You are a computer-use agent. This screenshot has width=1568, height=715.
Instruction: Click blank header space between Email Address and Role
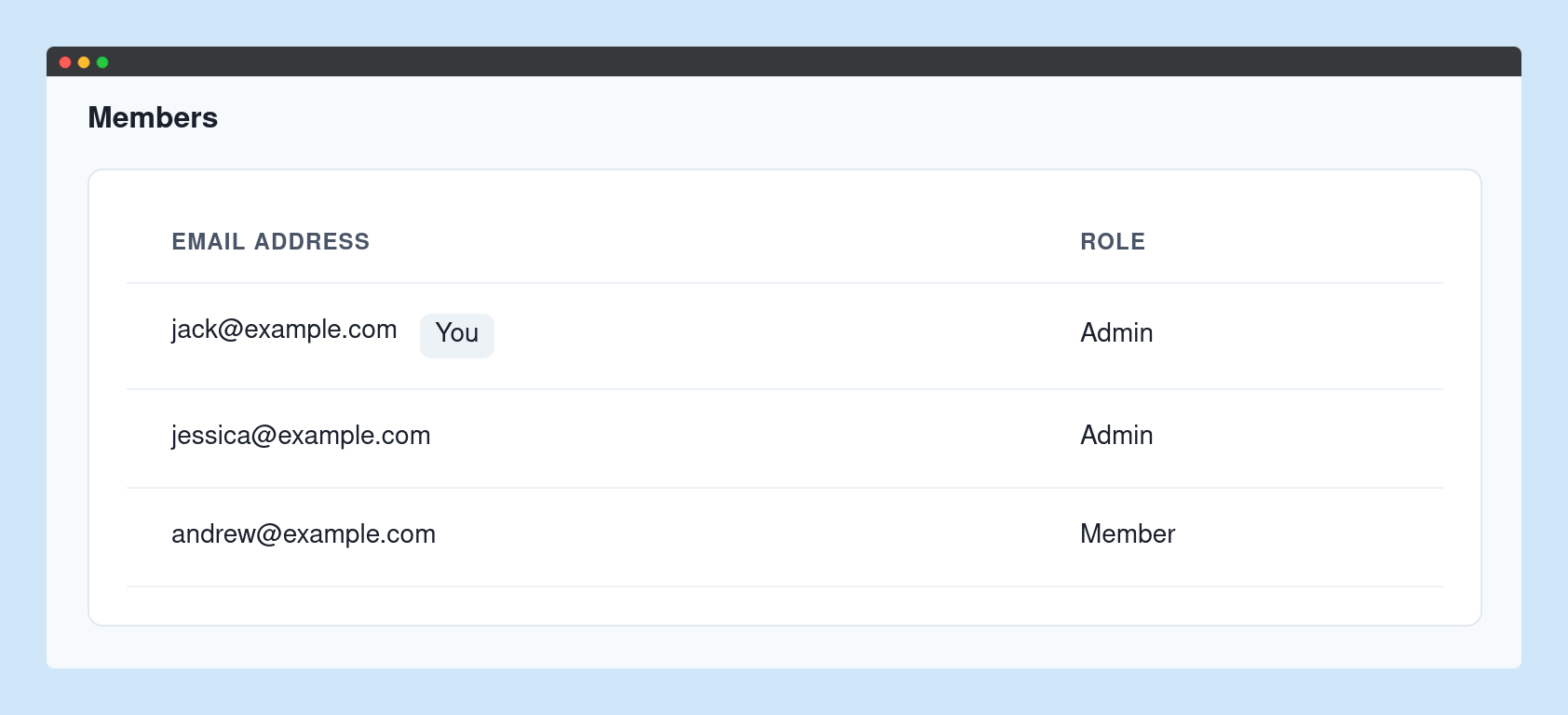726,242
